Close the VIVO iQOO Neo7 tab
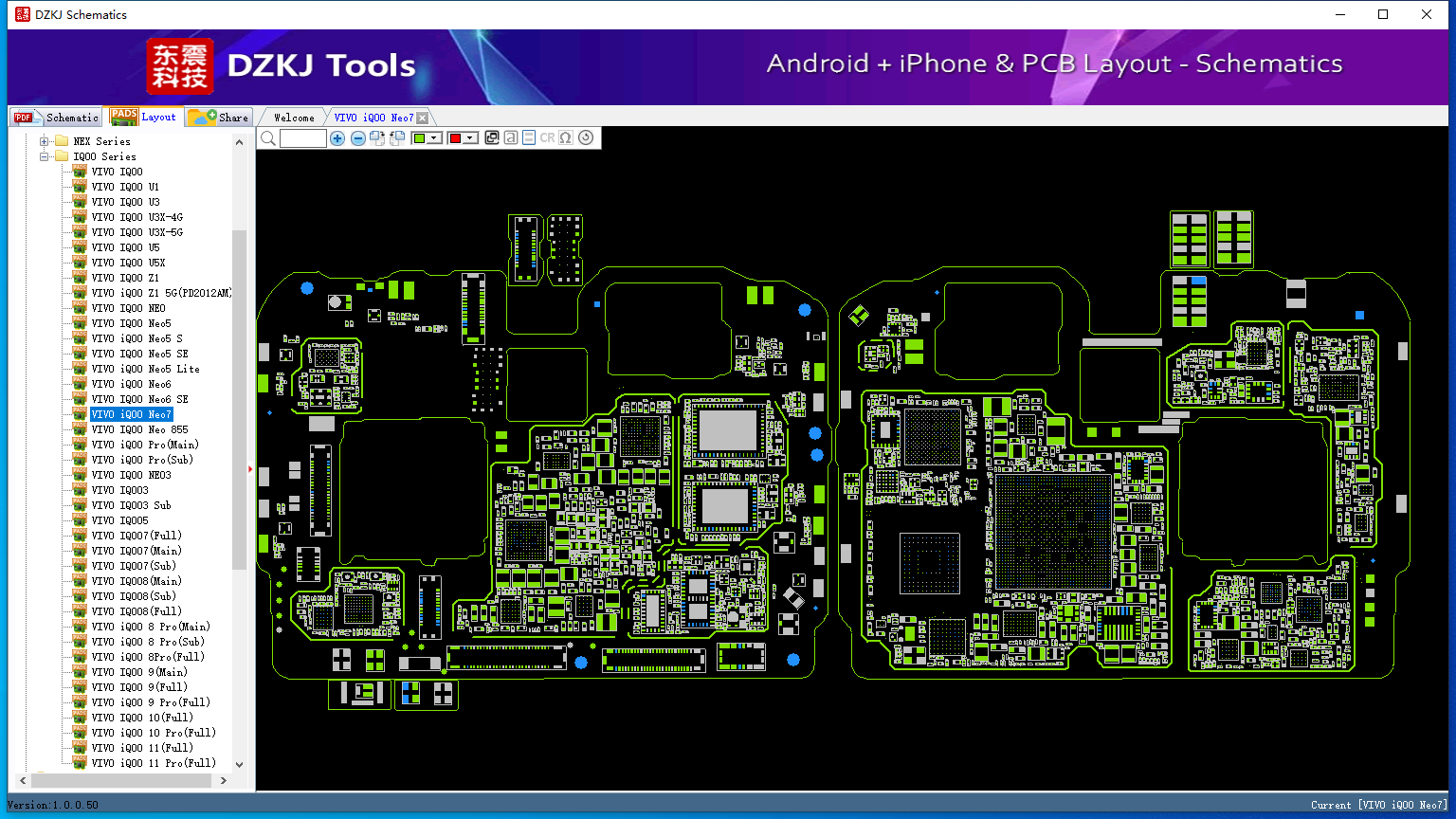1456x819 pixels. 423,118
